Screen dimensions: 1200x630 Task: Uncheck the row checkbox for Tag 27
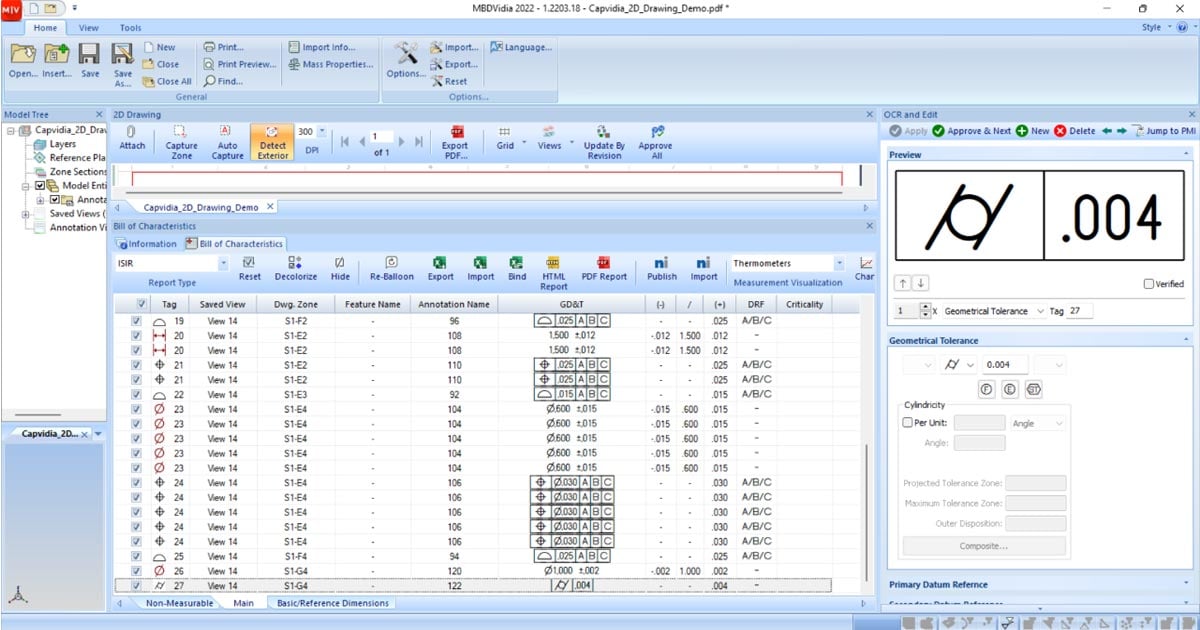(137, 587)
